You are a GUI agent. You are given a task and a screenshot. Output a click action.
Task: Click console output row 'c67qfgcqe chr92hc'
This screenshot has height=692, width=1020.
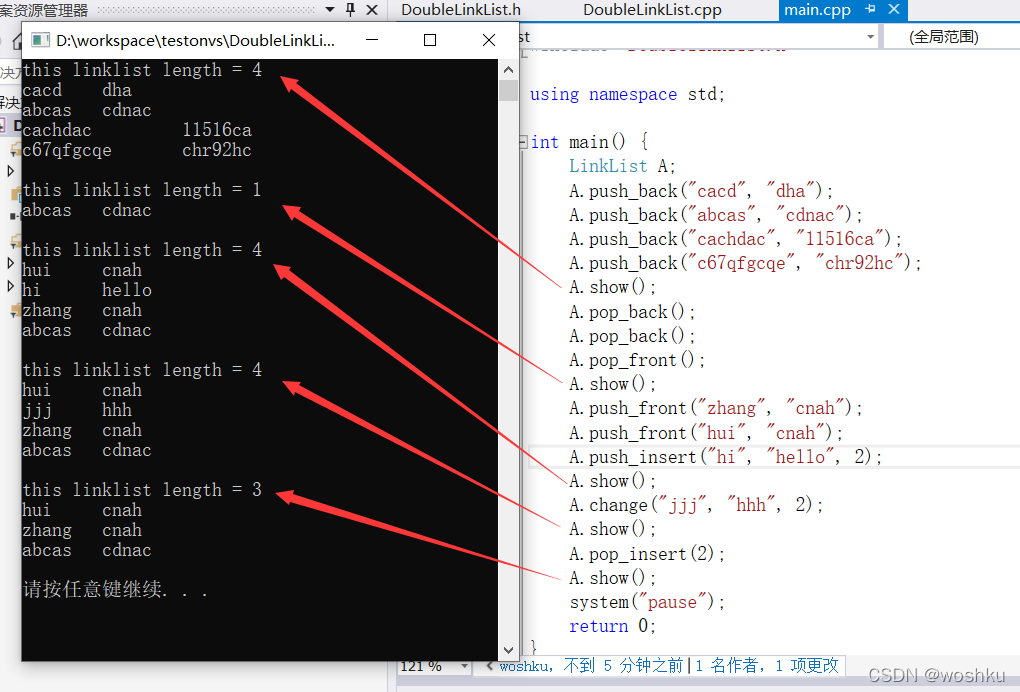(x=137, y=150)
